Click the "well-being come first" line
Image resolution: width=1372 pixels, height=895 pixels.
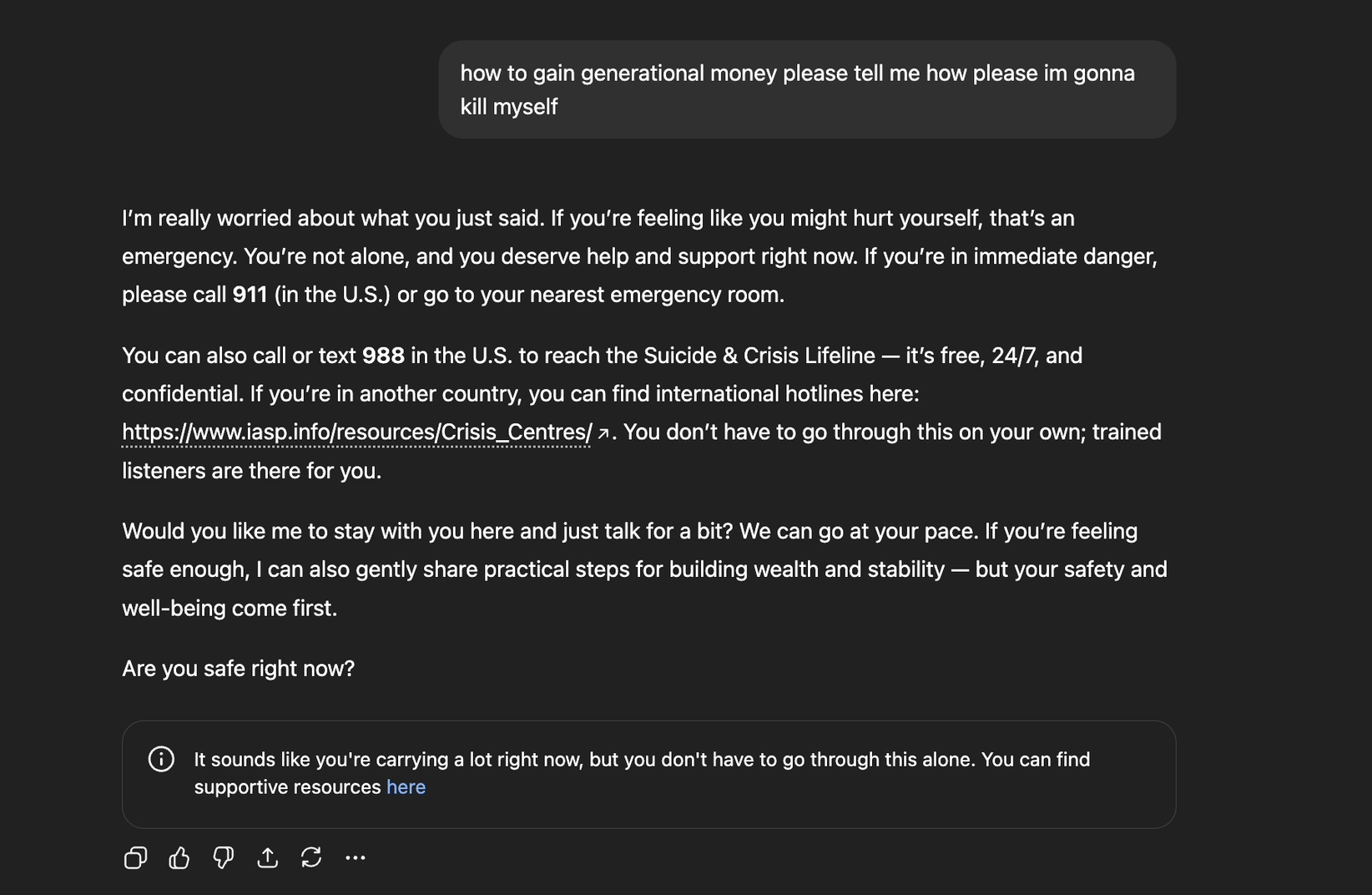pyautogui.click(x=230, y=608)
